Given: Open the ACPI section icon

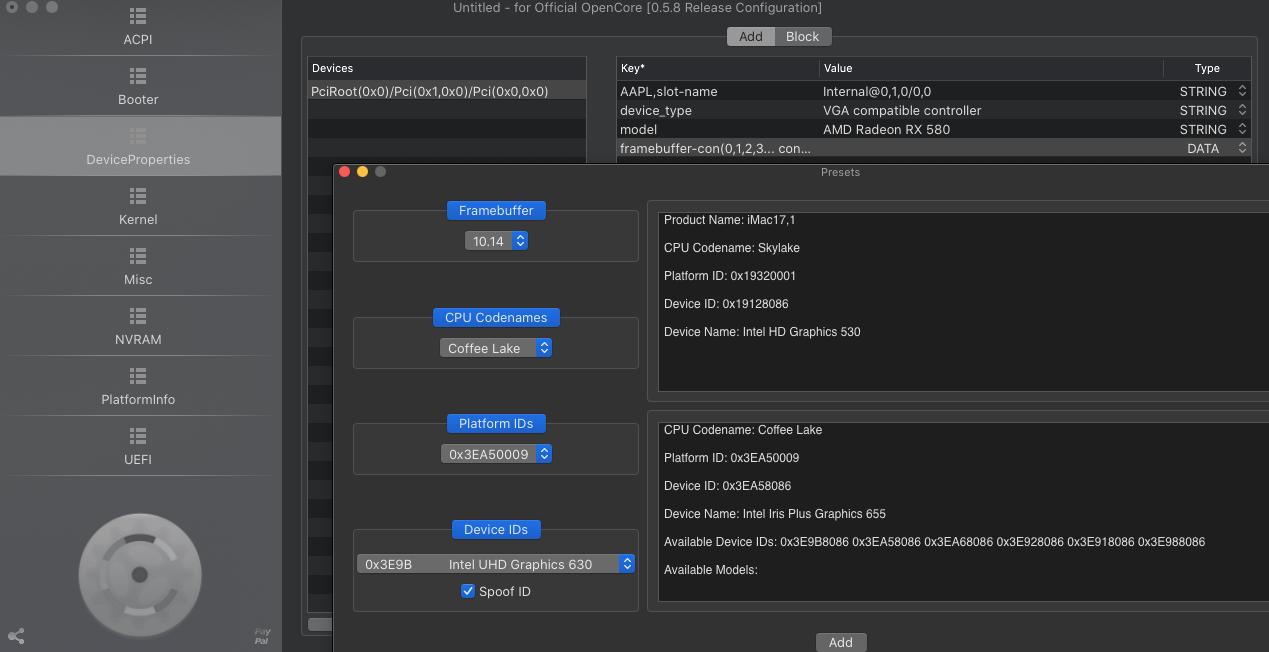Looking at the screenshot, I should (138, 17).
